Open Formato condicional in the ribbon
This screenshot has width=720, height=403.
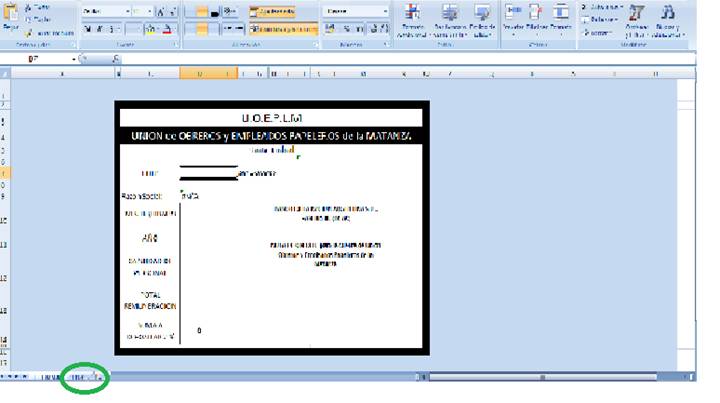(411, 18)
